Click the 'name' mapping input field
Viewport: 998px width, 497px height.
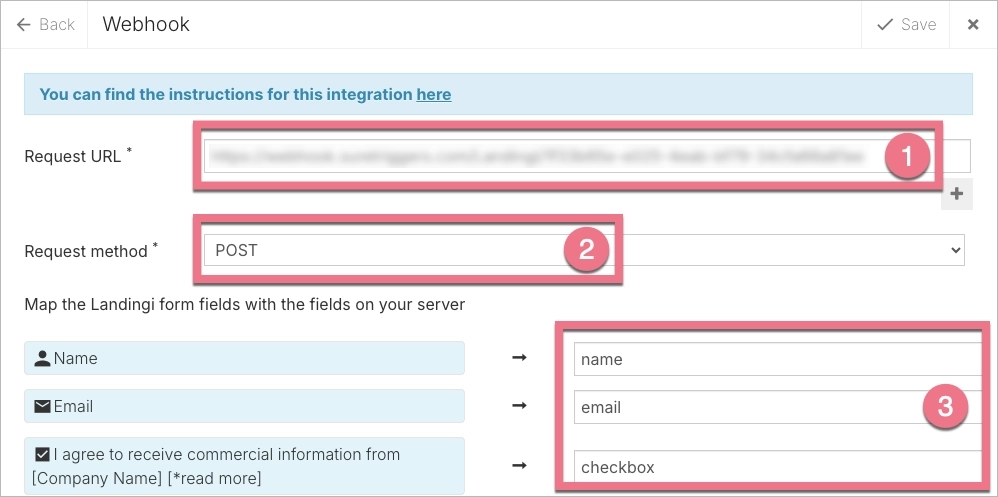(x=740, y=359)
